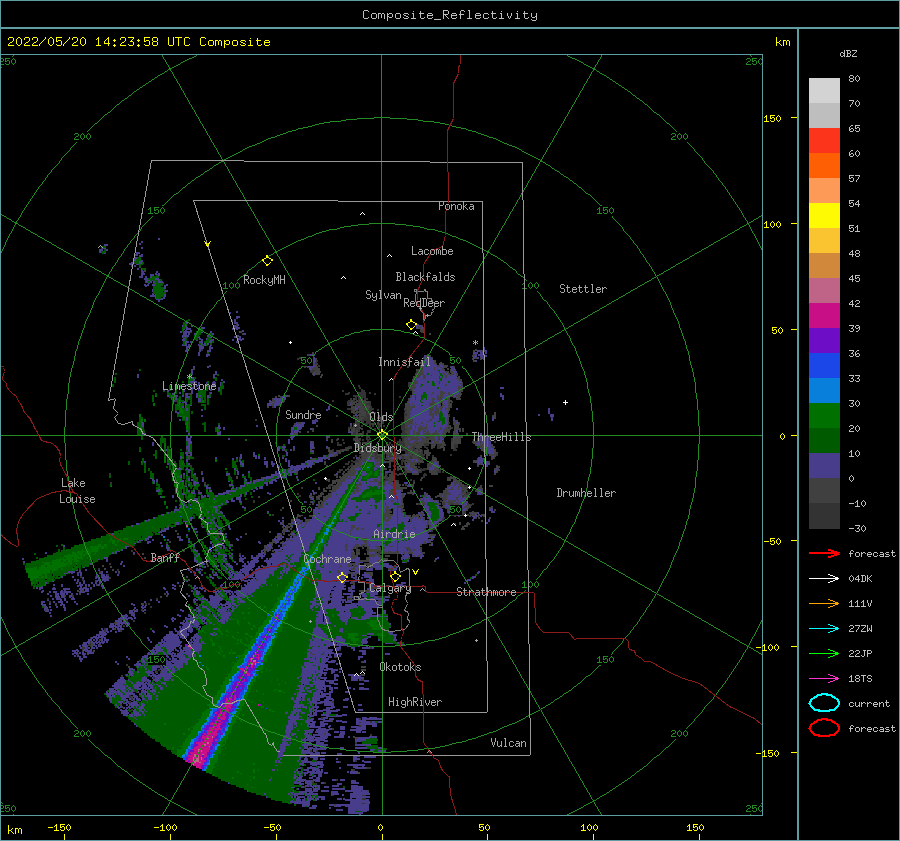Click the Limestone label
This screenshot has width=900, height=841.
click(189, 386)
